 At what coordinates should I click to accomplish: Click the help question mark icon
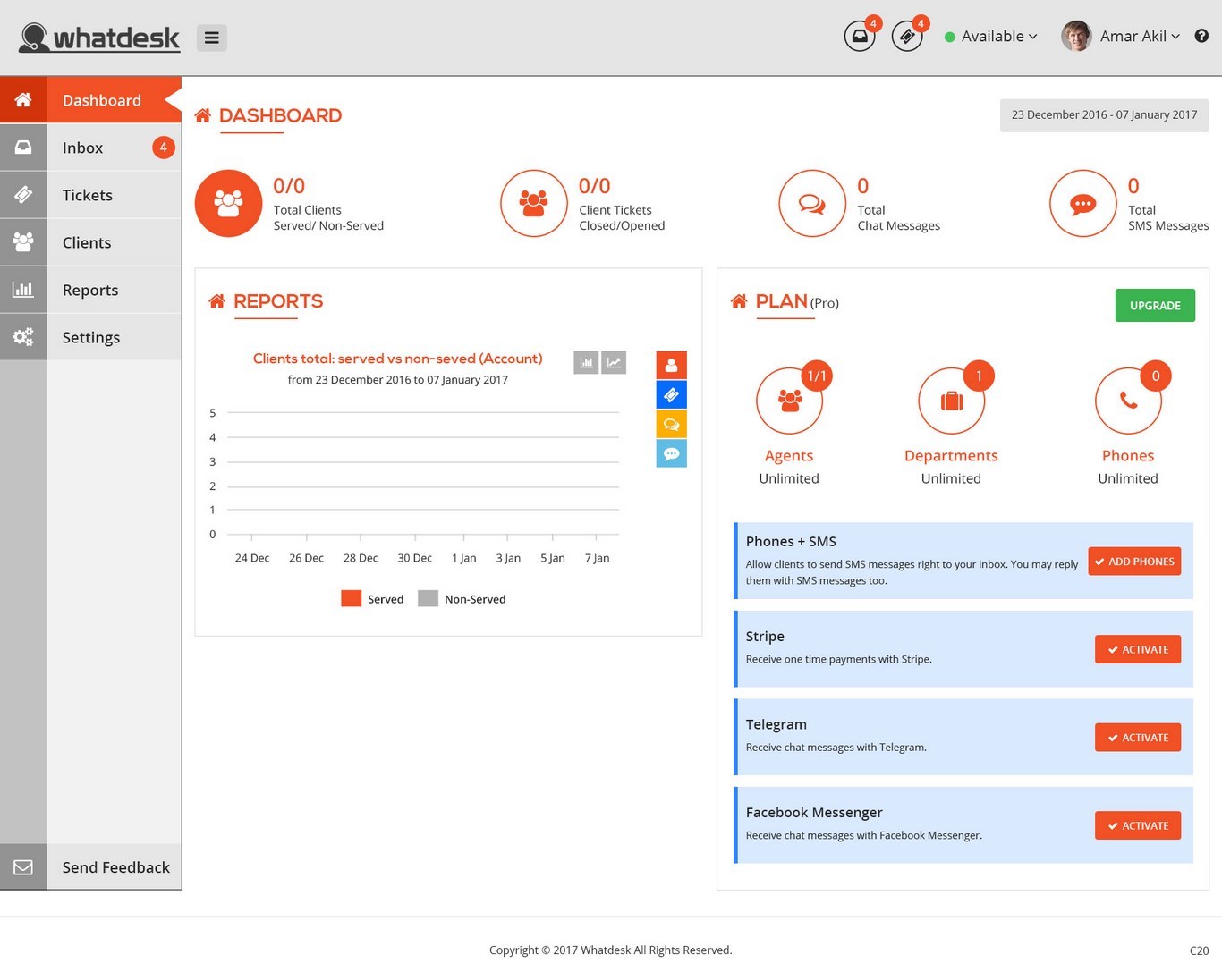[1201, 36]
